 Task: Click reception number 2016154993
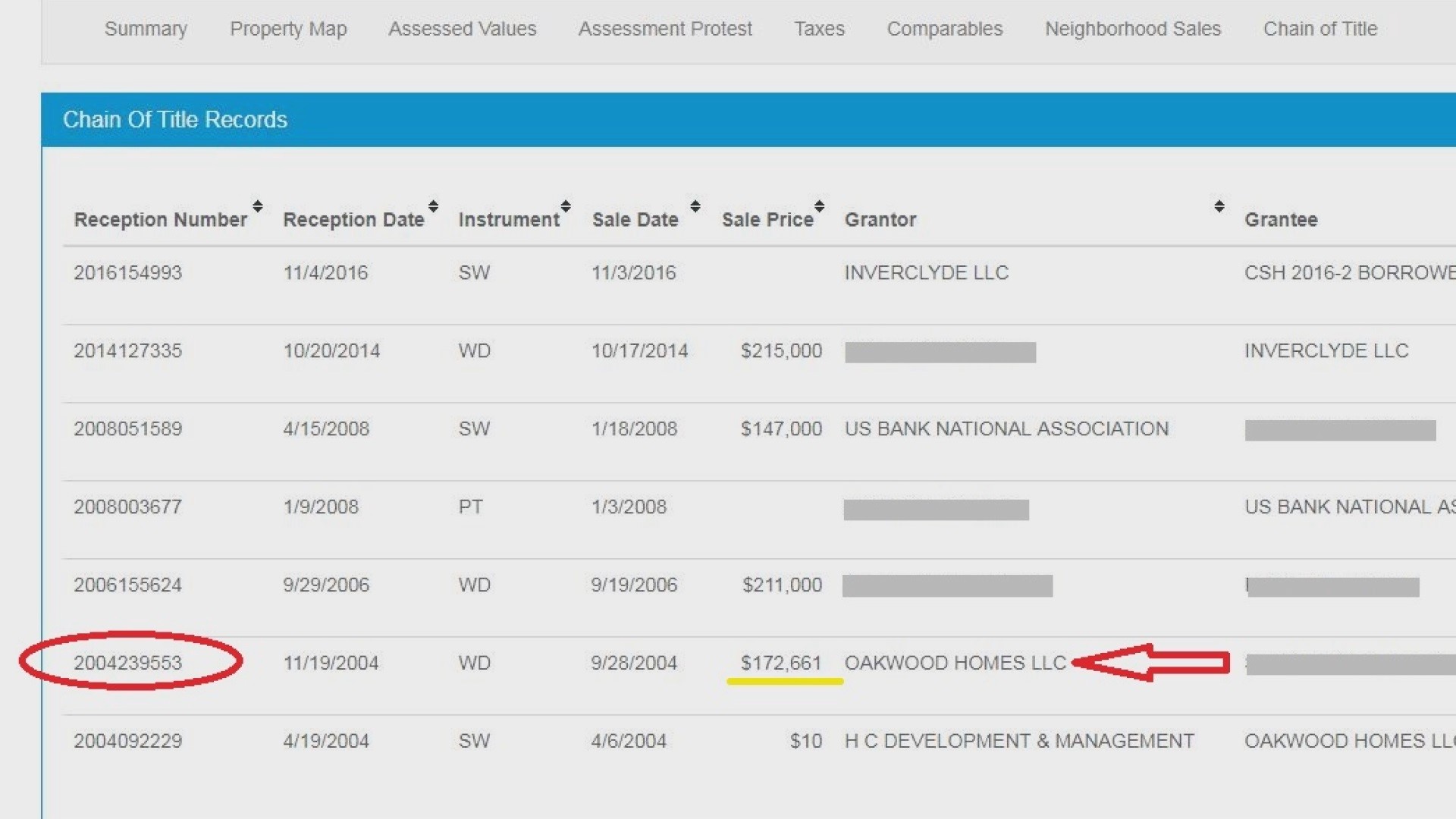(x=127, y=273)
